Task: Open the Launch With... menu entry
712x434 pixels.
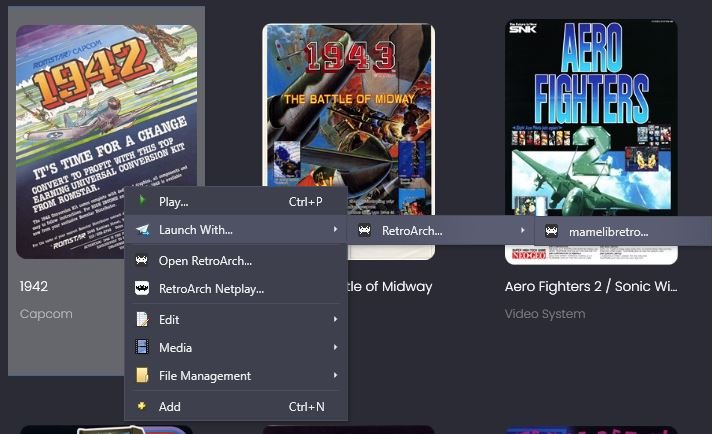Action: tap(236, 230)
